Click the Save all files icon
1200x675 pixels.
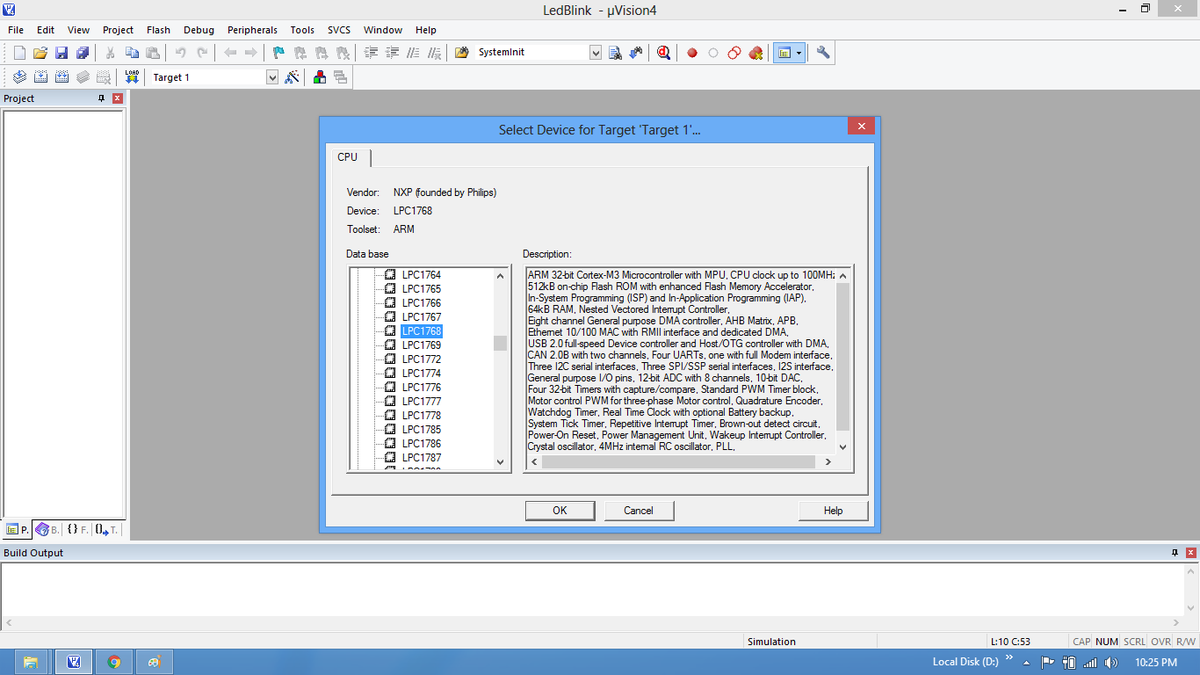(x=82, y=52)
